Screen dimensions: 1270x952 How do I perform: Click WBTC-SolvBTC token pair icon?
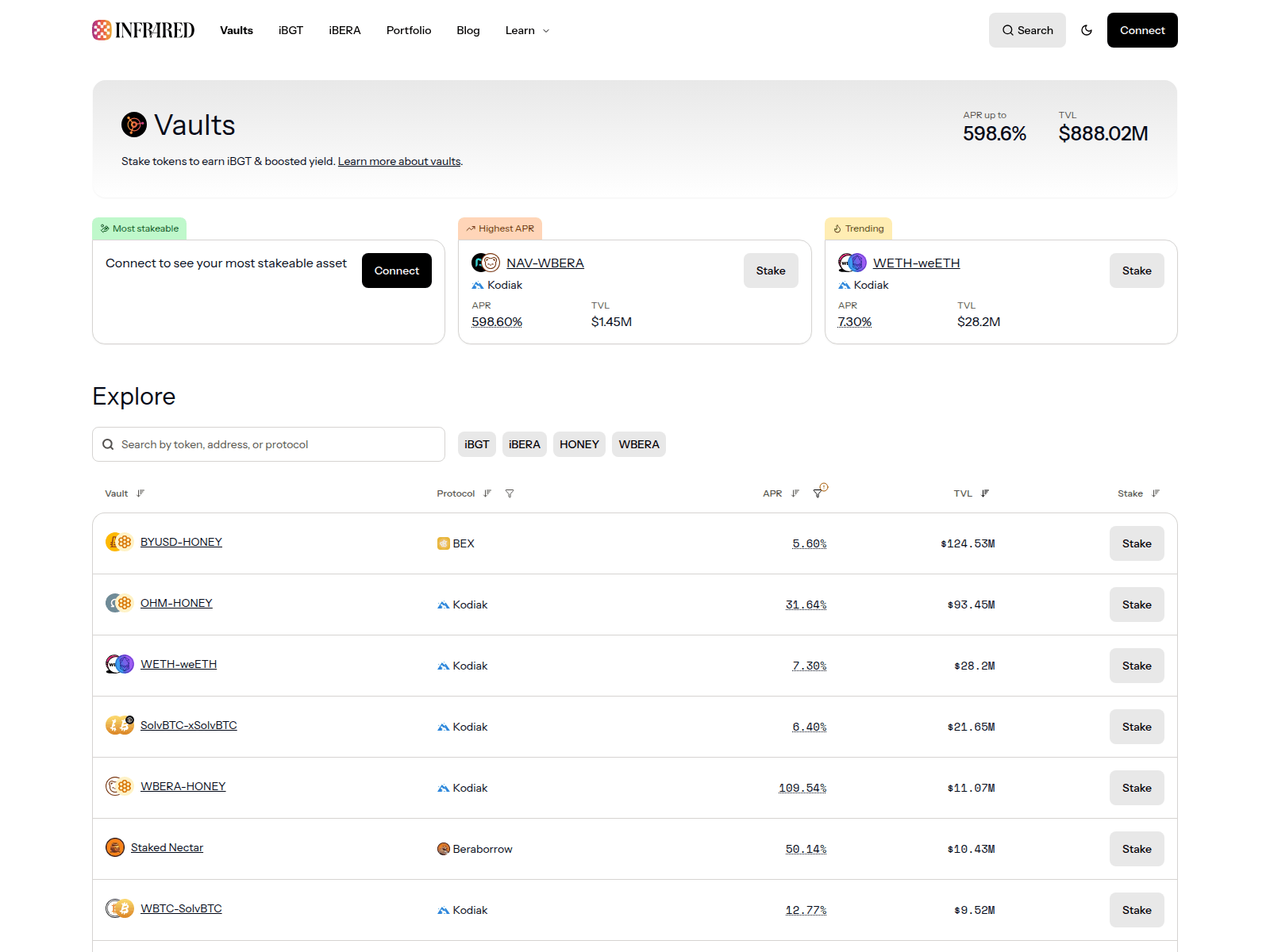pyautogui.click(x=120, y=908)
